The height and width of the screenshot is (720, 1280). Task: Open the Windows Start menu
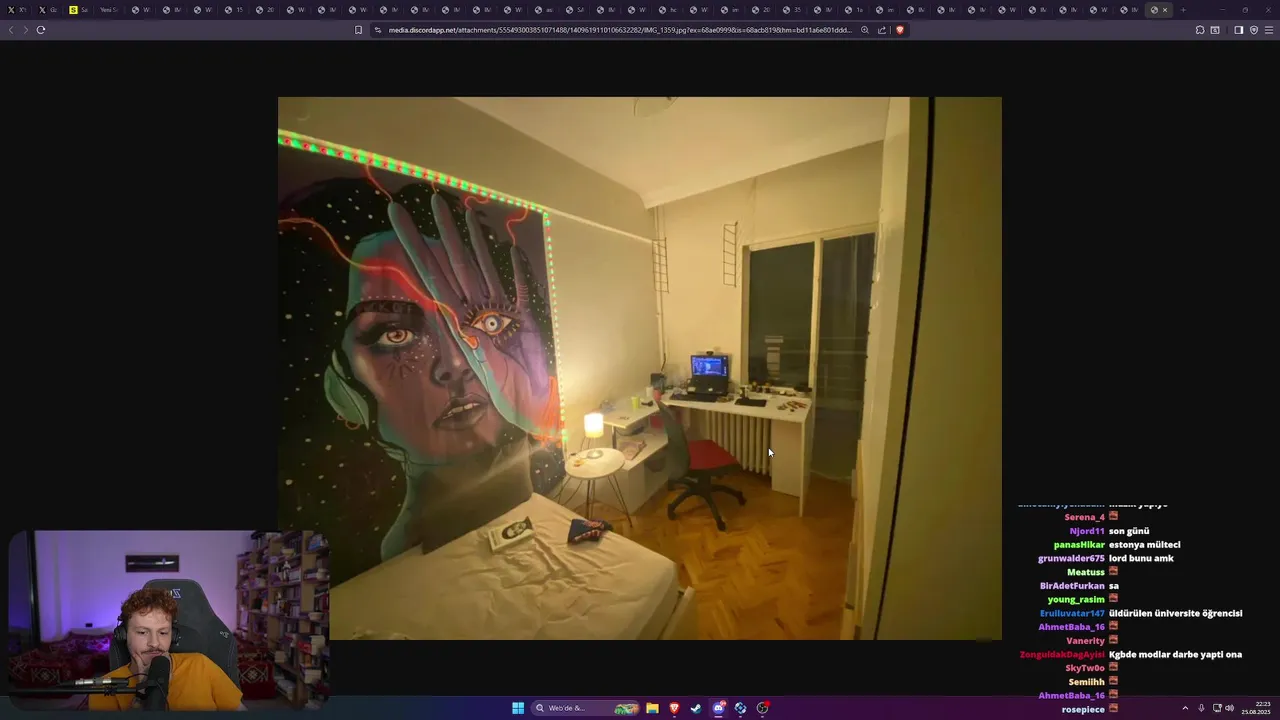518,708
